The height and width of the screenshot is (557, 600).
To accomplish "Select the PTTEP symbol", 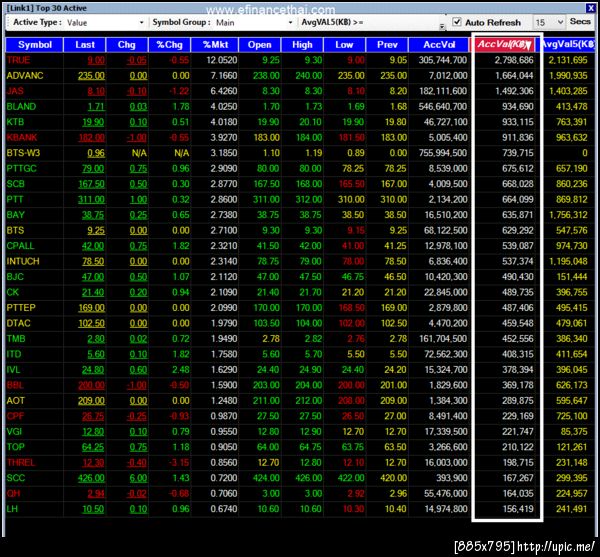I will 21,308.
